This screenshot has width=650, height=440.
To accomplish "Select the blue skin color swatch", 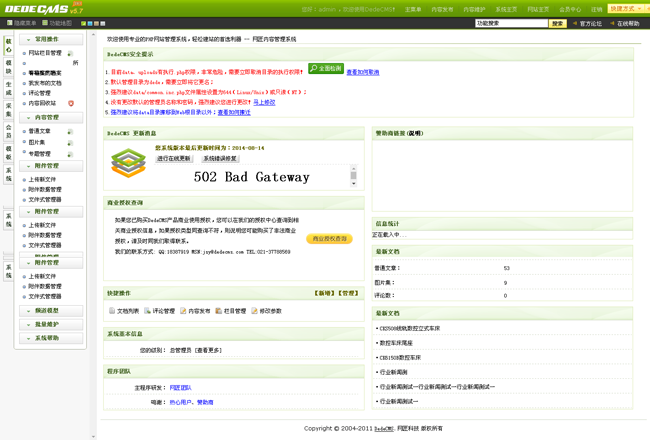I will point(90,24).
